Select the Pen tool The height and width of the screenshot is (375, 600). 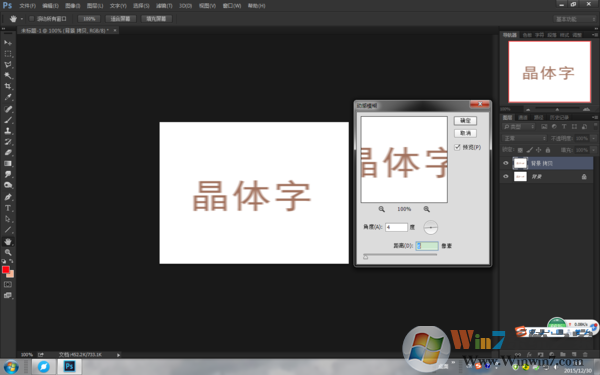pos(8,197)
